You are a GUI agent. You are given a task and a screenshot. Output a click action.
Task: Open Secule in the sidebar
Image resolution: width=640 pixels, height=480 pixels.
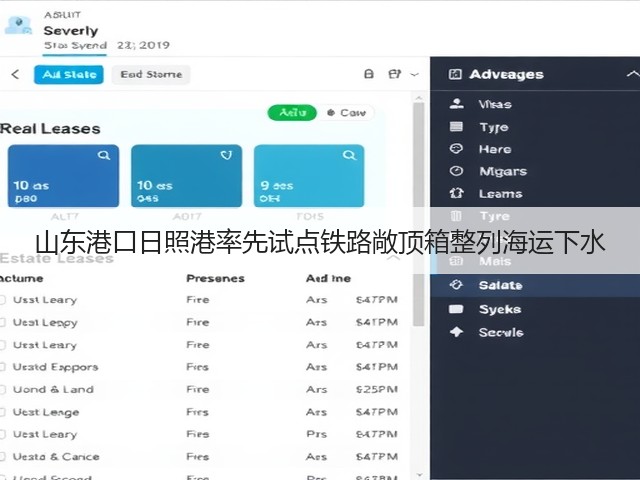tap(501, 333)
